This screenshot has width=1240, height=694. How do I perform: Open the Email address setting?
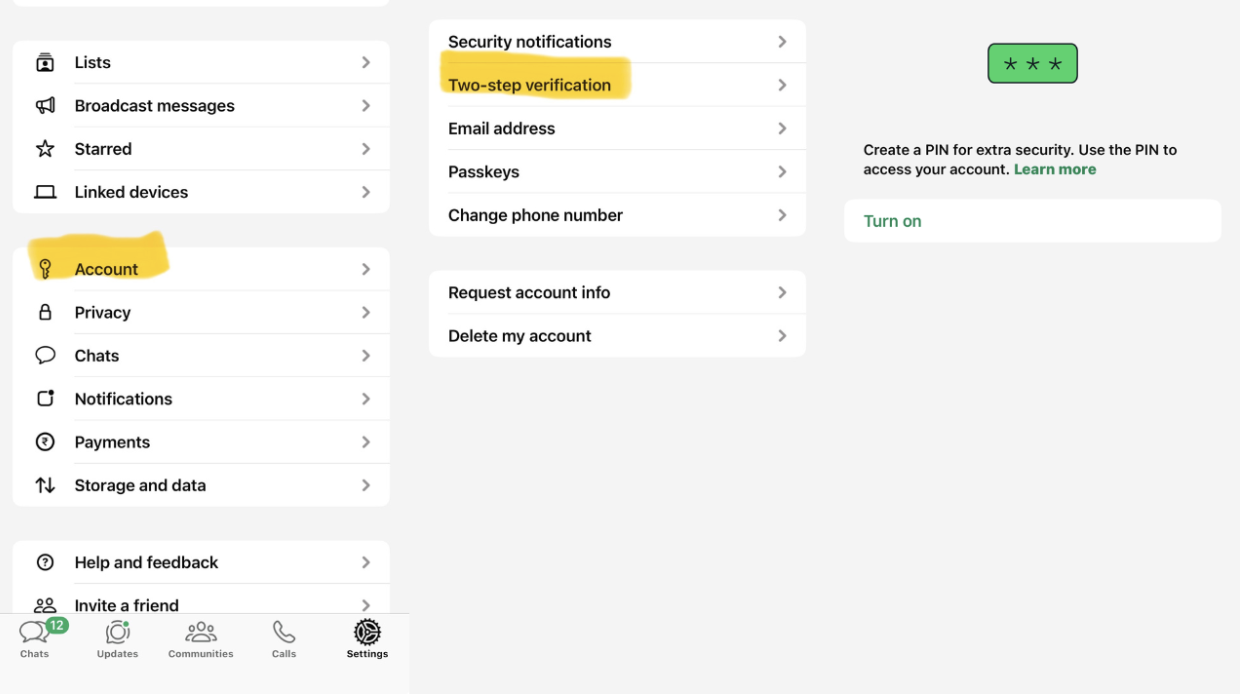click(501, 129)
